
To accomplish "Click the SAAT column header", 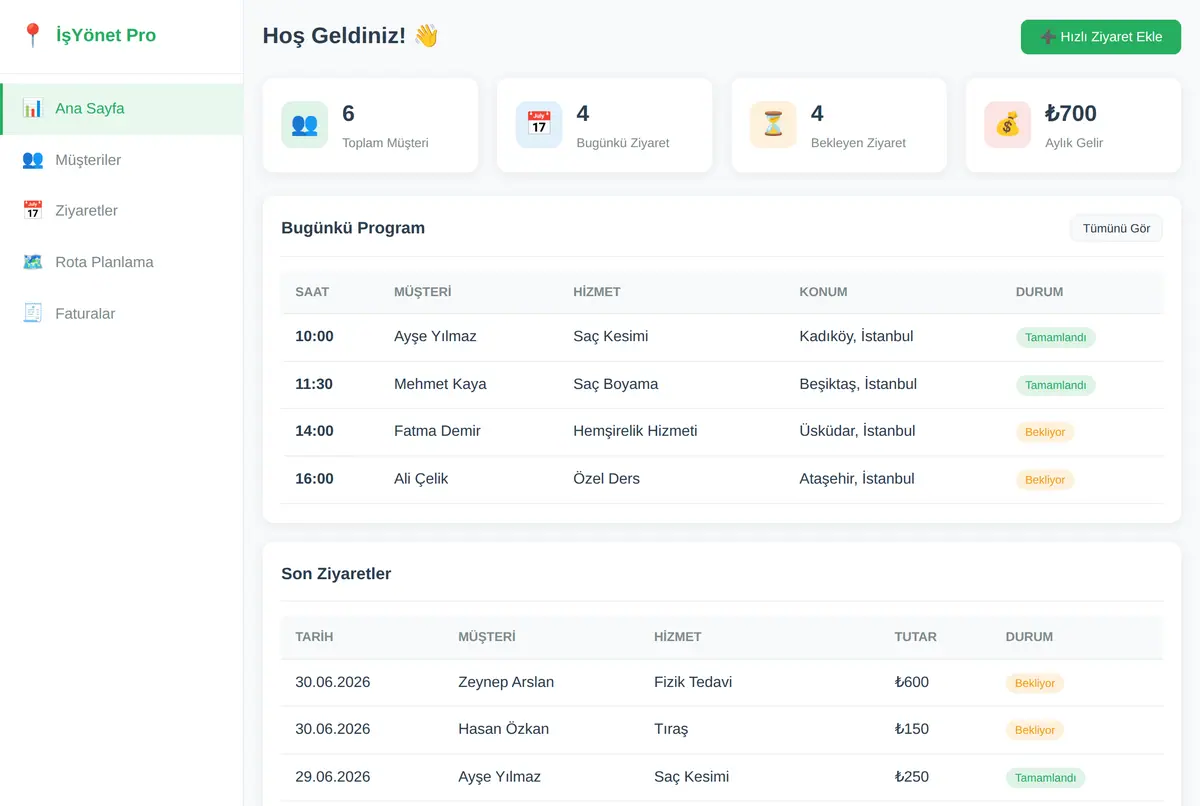I will 312,292.
